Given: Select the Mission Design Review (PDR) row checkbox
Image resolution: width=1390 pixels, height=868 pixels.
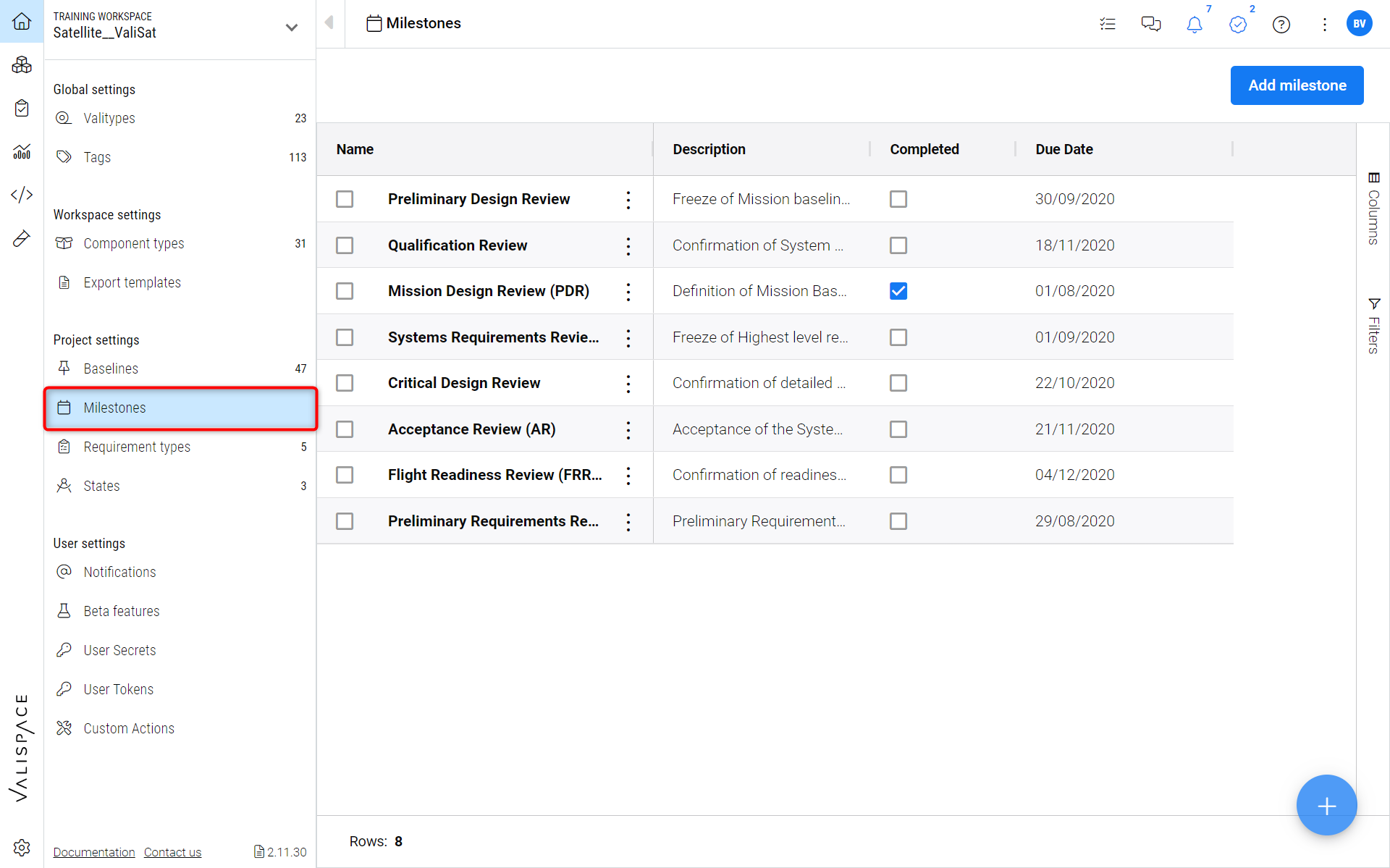Looking at the screenshot, I should [x=345, y=291].
